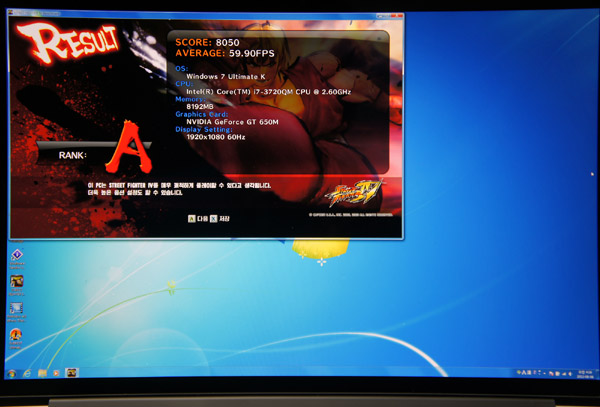Image resolution: width=600 pixels, height=407 pixels.
Task: Click the 'NVIDIA GeForce GT 650M' text
Action: tap(232, 122)
